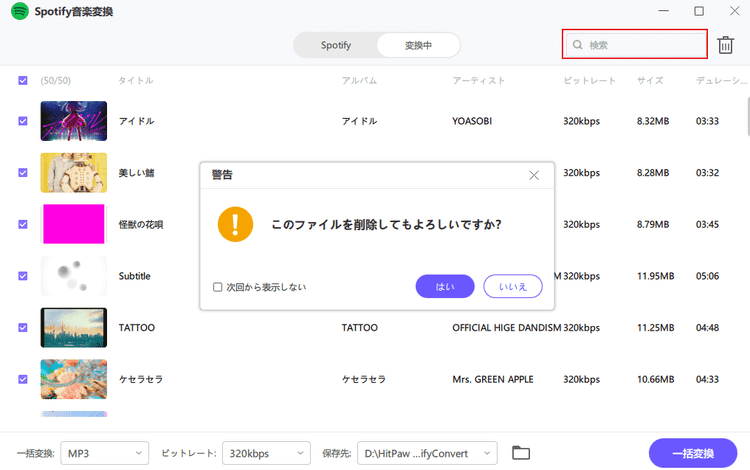Uncheck the 怪獣の花唄 track checkbox
This screenshot has width=750, height=470.
coord(22,224)
